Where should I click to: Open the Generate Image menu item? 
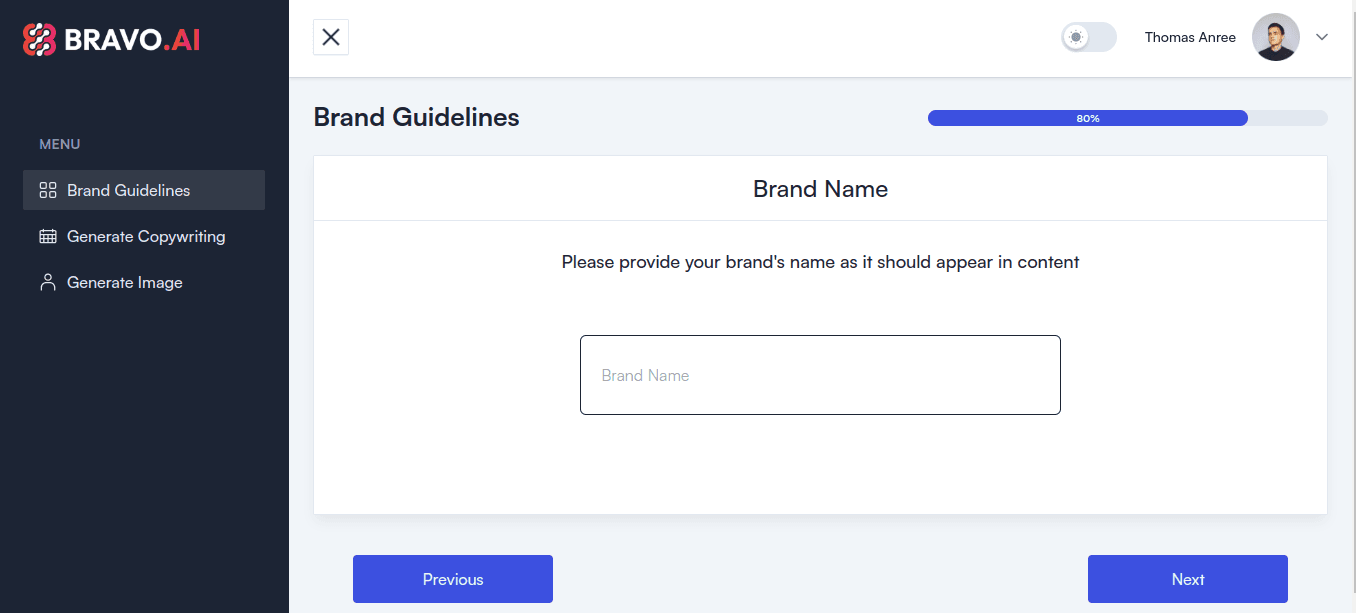125,282
